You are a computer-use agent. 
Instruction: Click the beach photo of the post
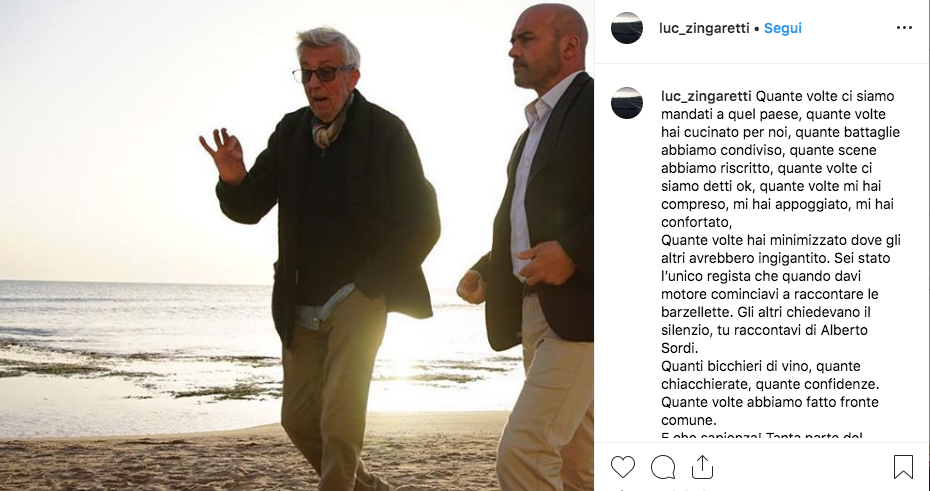coord(297,246)
